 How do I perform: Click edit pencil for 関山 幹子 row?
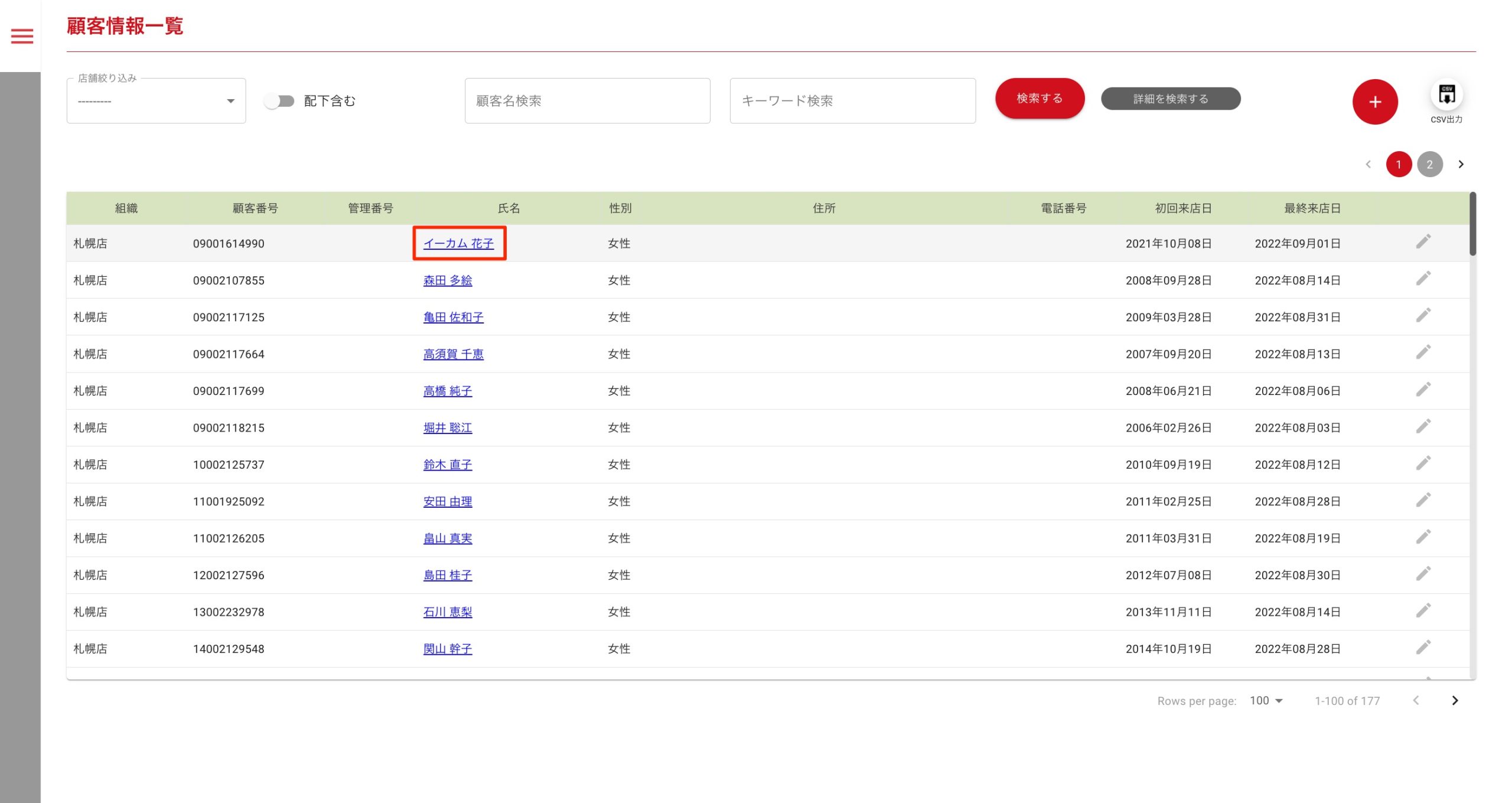click(1423, 647)
